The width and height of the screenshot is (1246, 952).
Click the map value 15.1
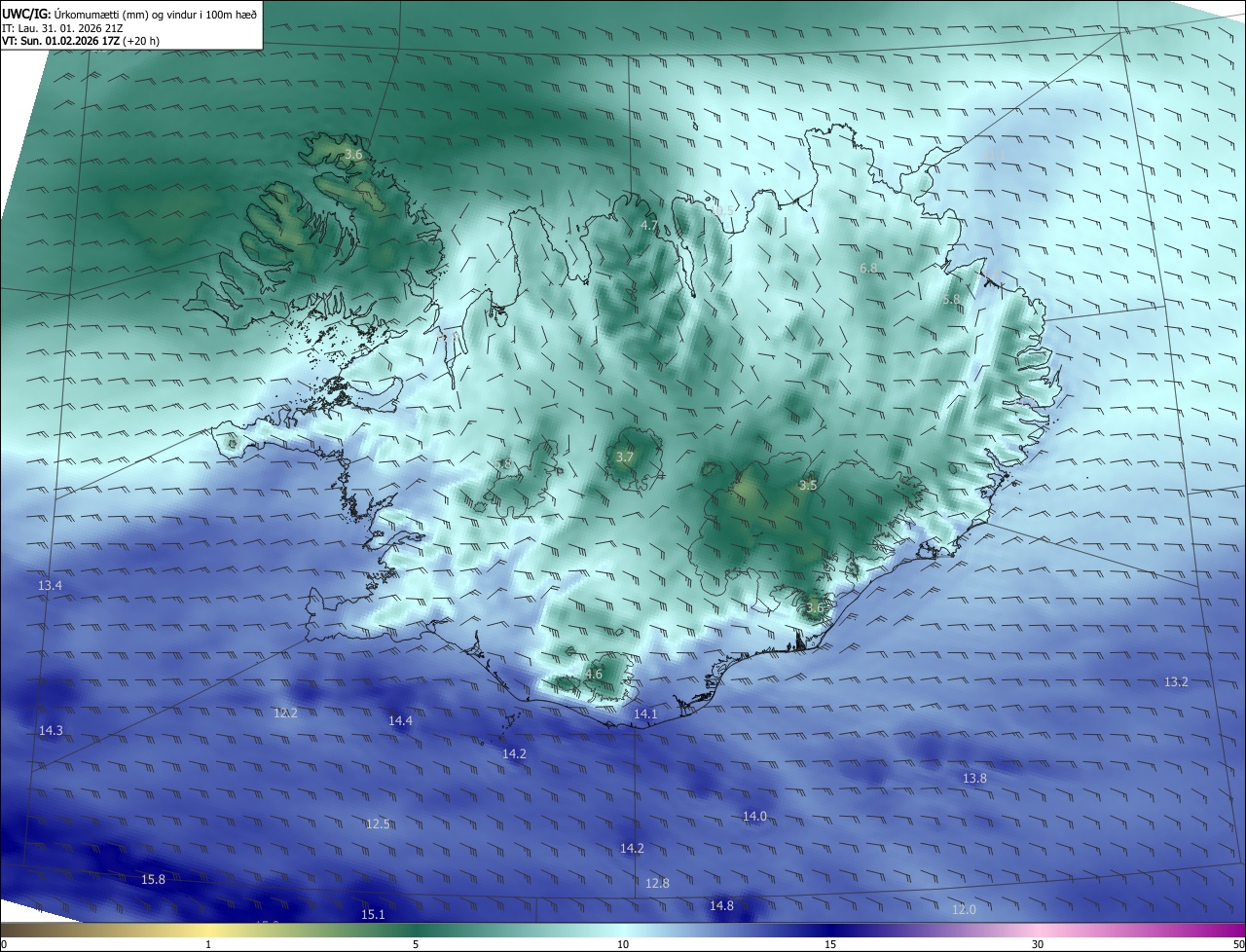(x=373, y=914)
